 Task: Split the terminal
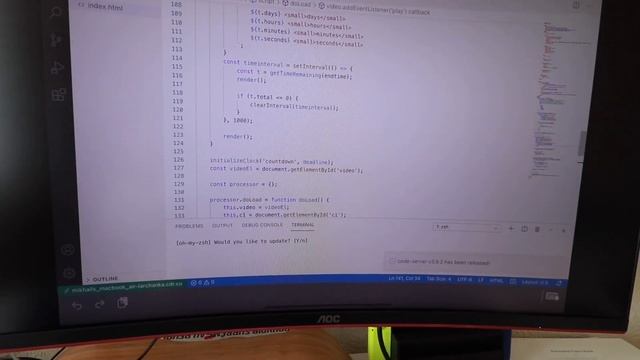524,229
